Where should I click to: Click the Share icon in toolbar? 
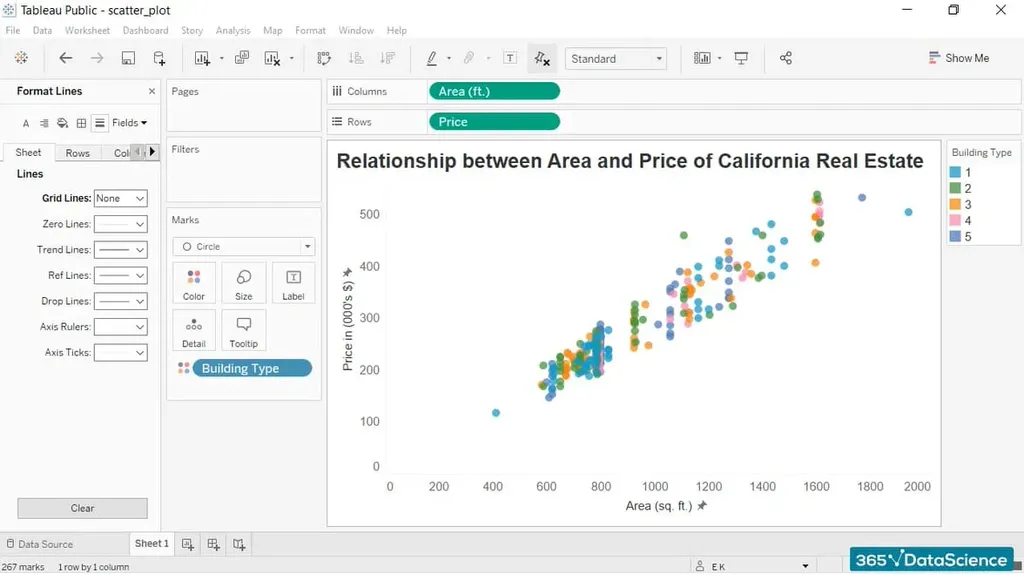coord(785,58)
